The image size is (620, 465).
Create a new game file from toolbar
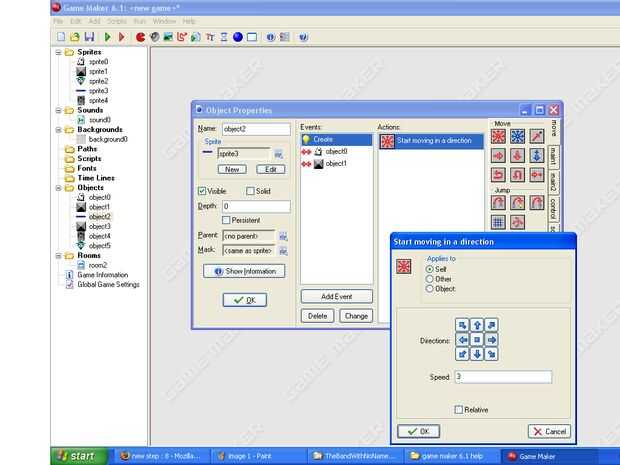click(61, 37)
